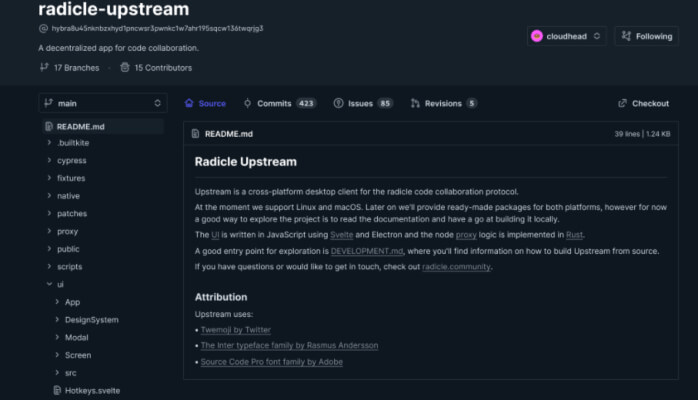
Task: Click the cypress folder name
Action: coord(72,160)
